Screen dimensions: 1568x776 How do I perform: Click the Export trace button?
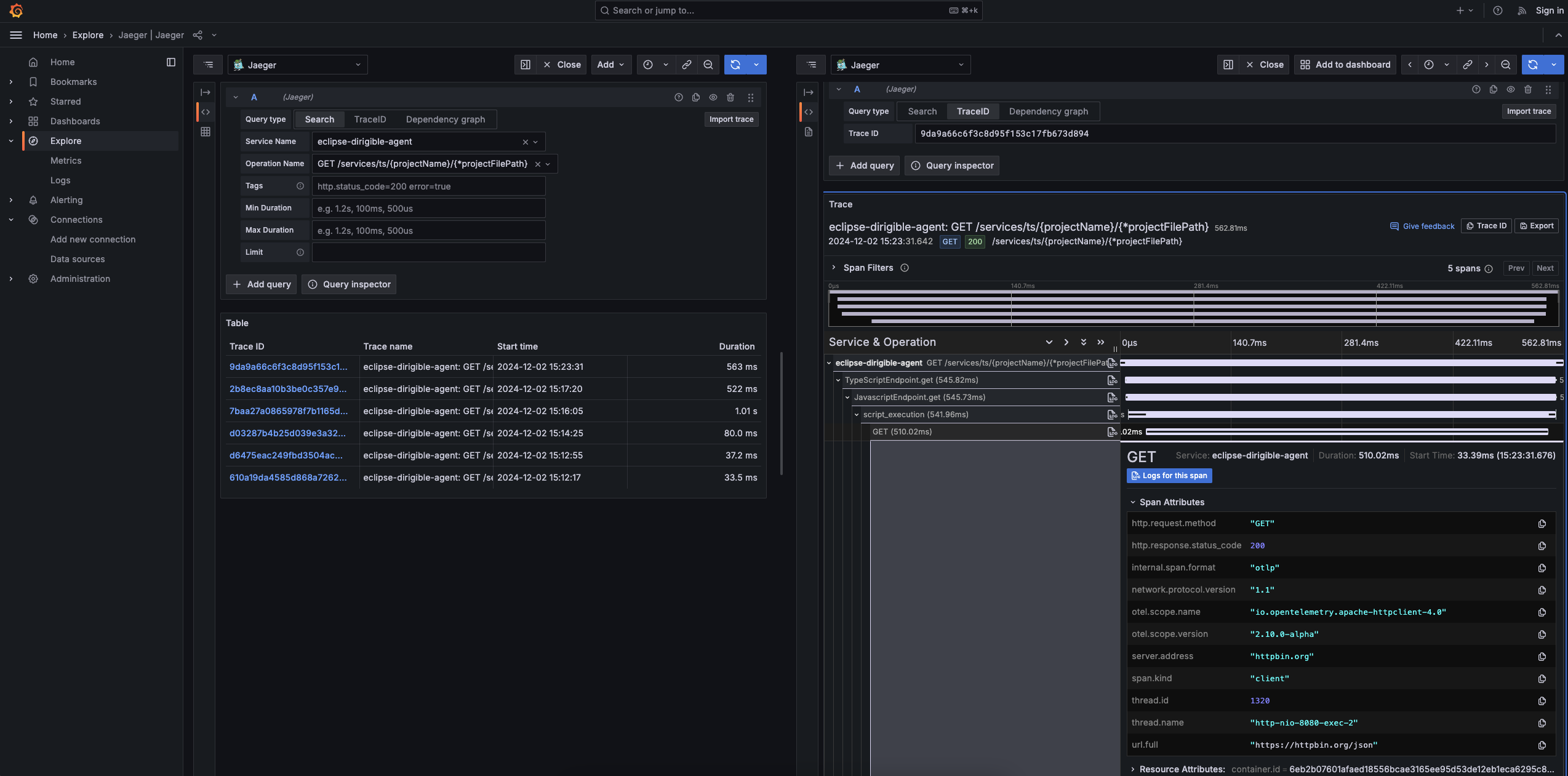[x=1537, y=226]
